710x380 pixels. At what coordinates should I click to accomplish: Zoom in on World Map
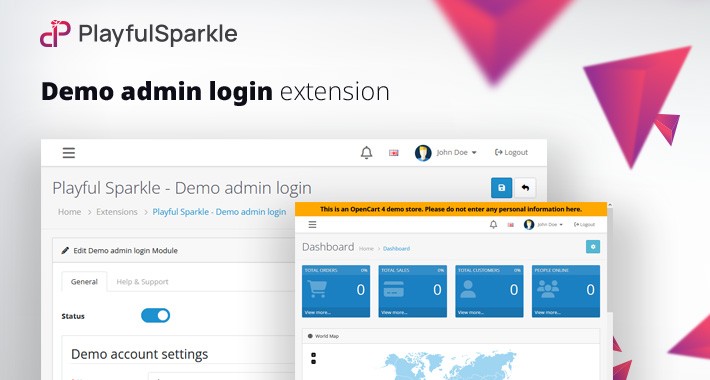pyautogui.click(x=313, y=355)
